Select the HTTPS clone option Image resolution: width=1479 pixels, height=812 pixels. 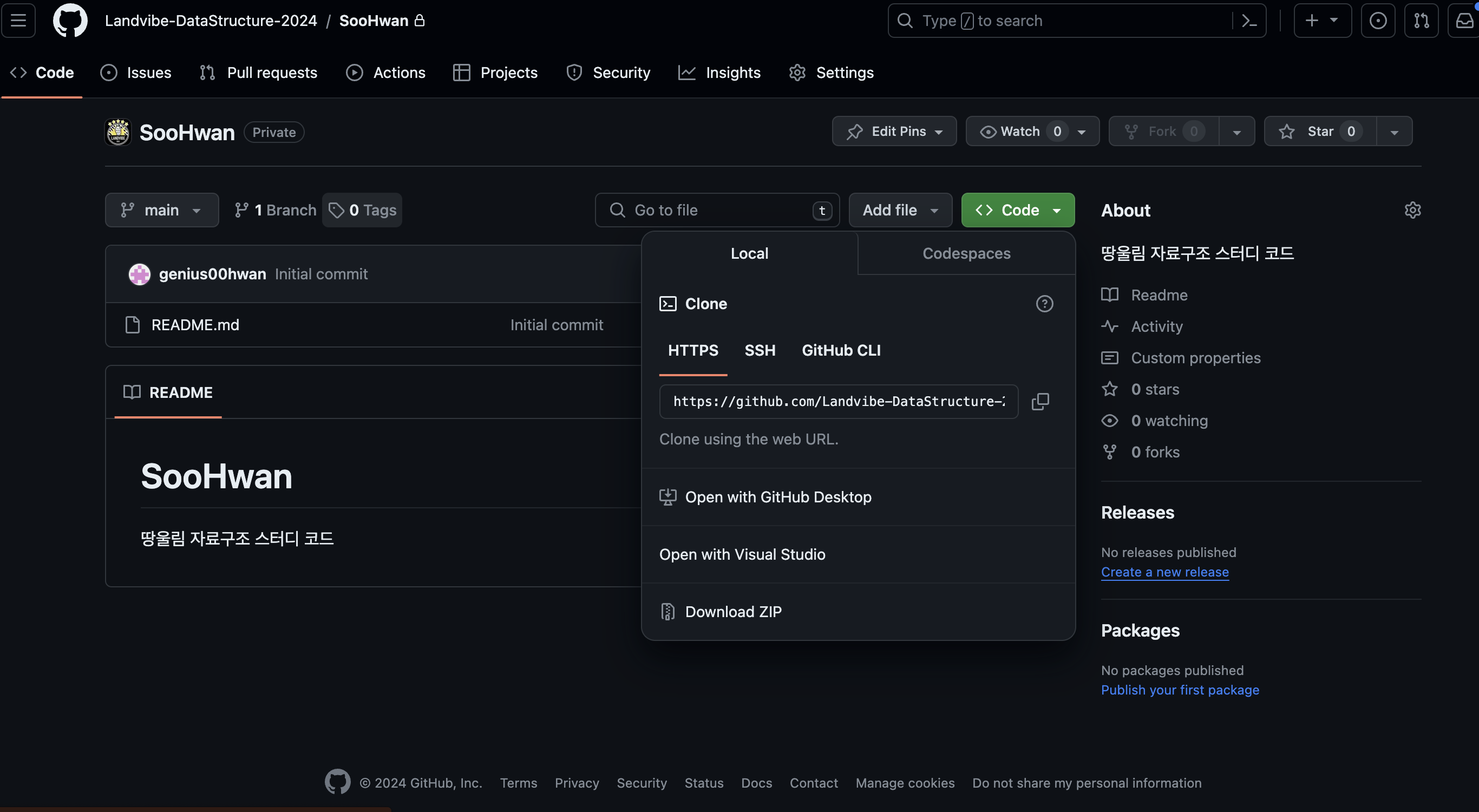point(693,350)
